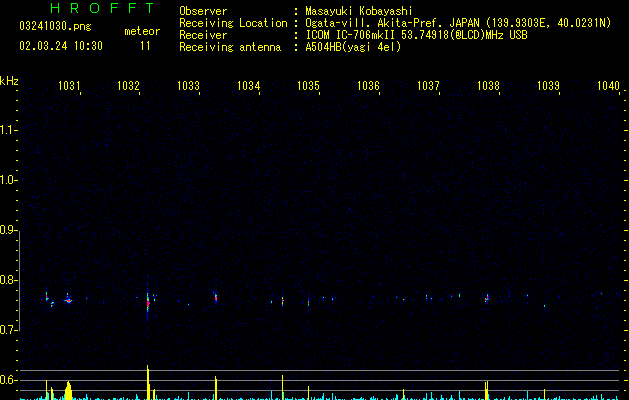Click the meteor label
The height and width of the screenshot is (400, 629).
click(142, 31)
